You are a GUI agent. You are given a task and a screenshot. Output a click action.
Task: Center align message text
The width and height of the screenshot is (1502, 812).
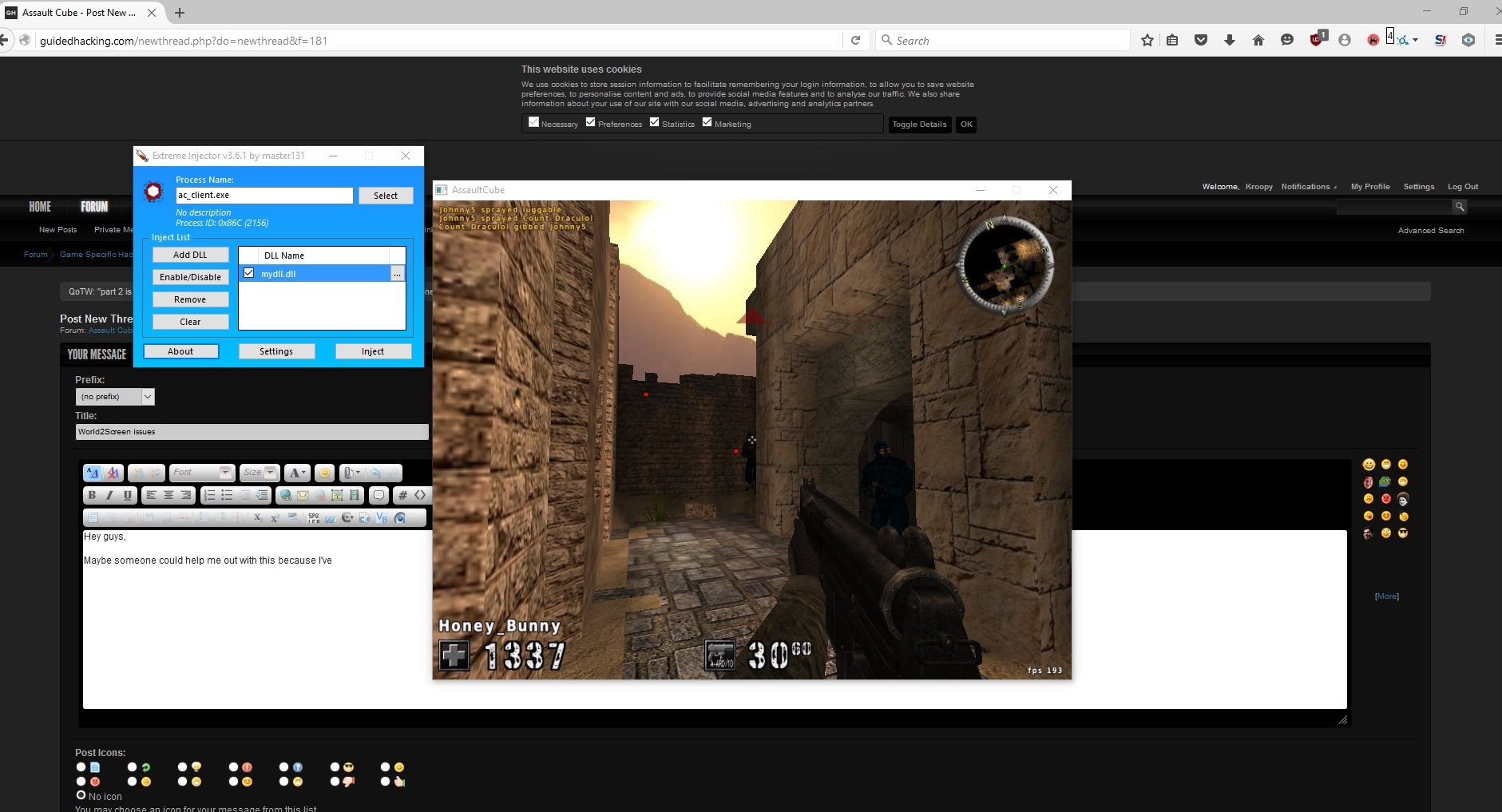point(168,495)
